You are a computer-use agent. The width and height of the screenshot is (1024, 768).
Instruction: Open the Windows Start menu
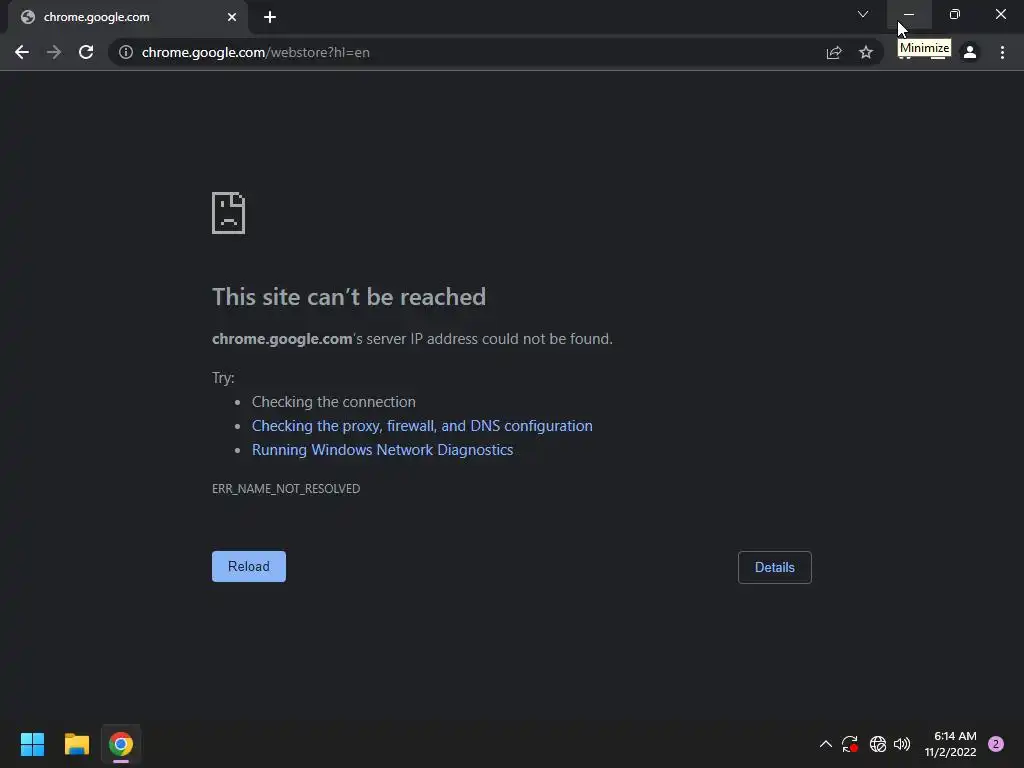[32, 744]
